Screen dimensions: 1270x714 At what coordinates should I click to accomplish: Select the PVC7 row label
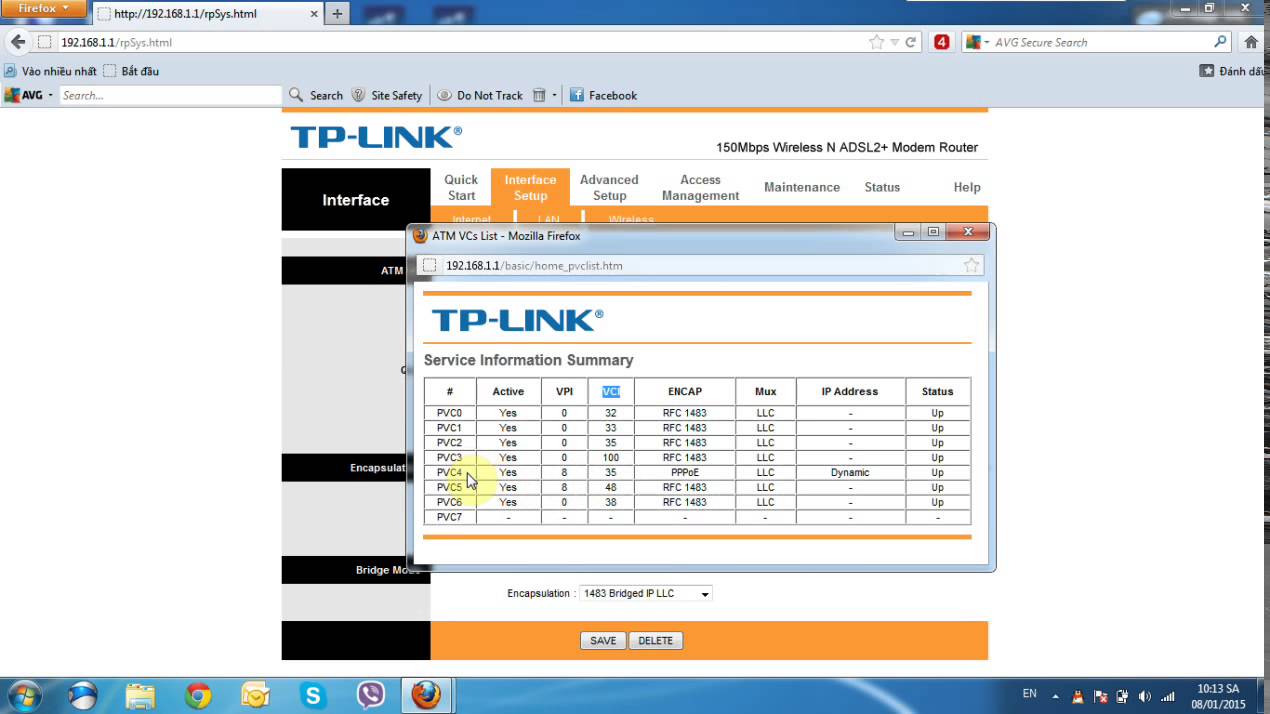[x=450, y=518]
